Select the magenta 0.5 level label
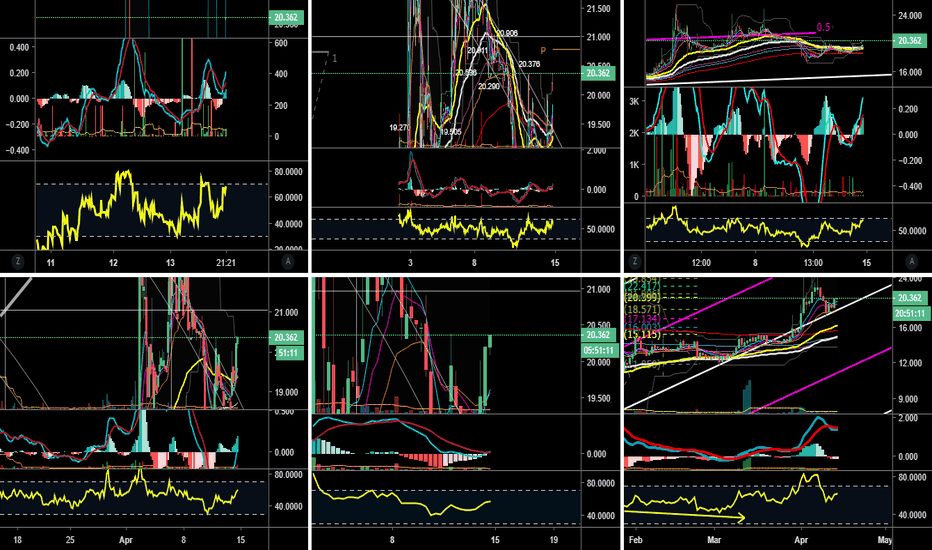Screen dimensions: 932x550 click(823, 27)
